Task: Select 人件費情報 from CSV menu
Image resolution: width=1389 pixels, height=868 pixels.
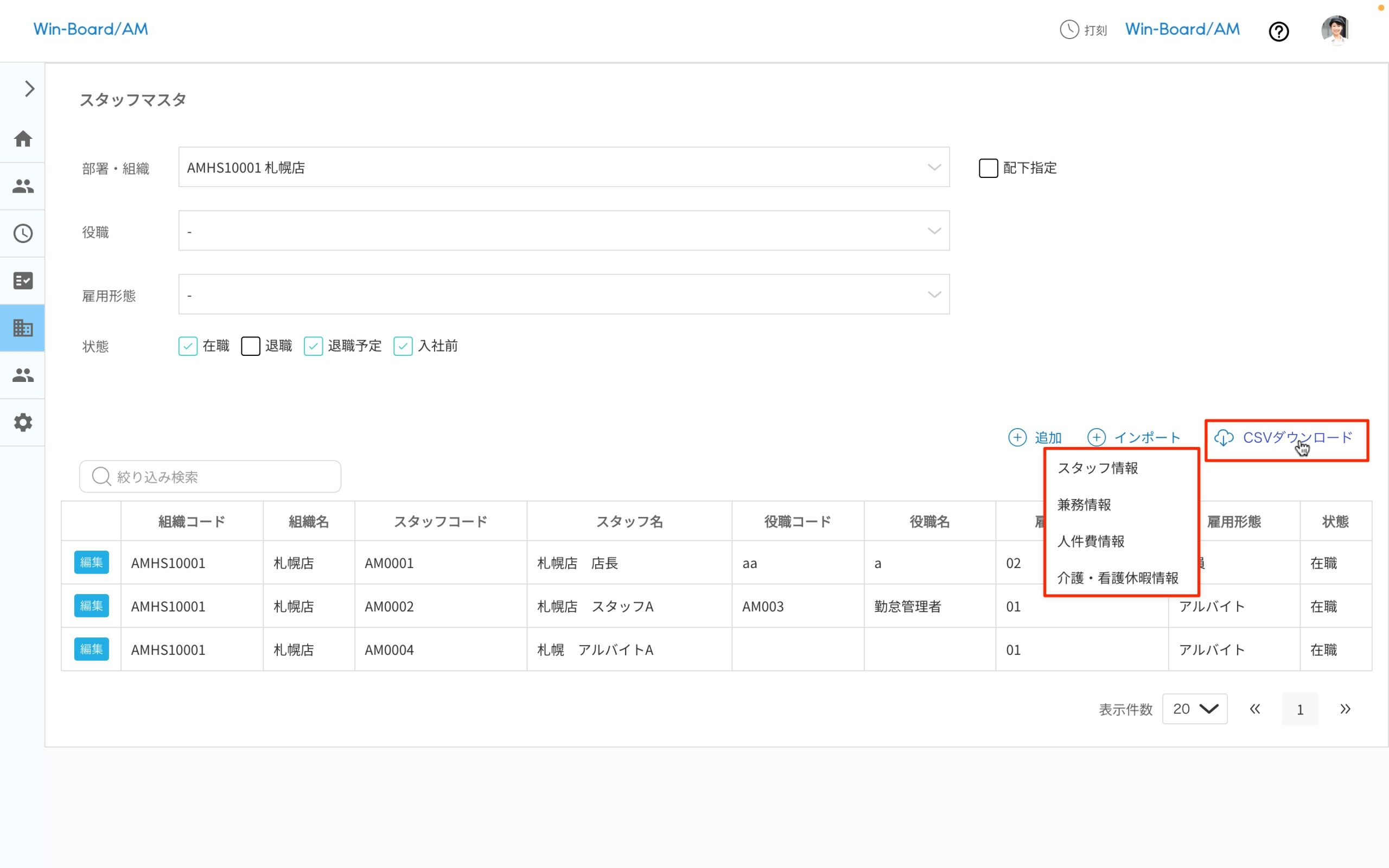Action: point(1091,541)
